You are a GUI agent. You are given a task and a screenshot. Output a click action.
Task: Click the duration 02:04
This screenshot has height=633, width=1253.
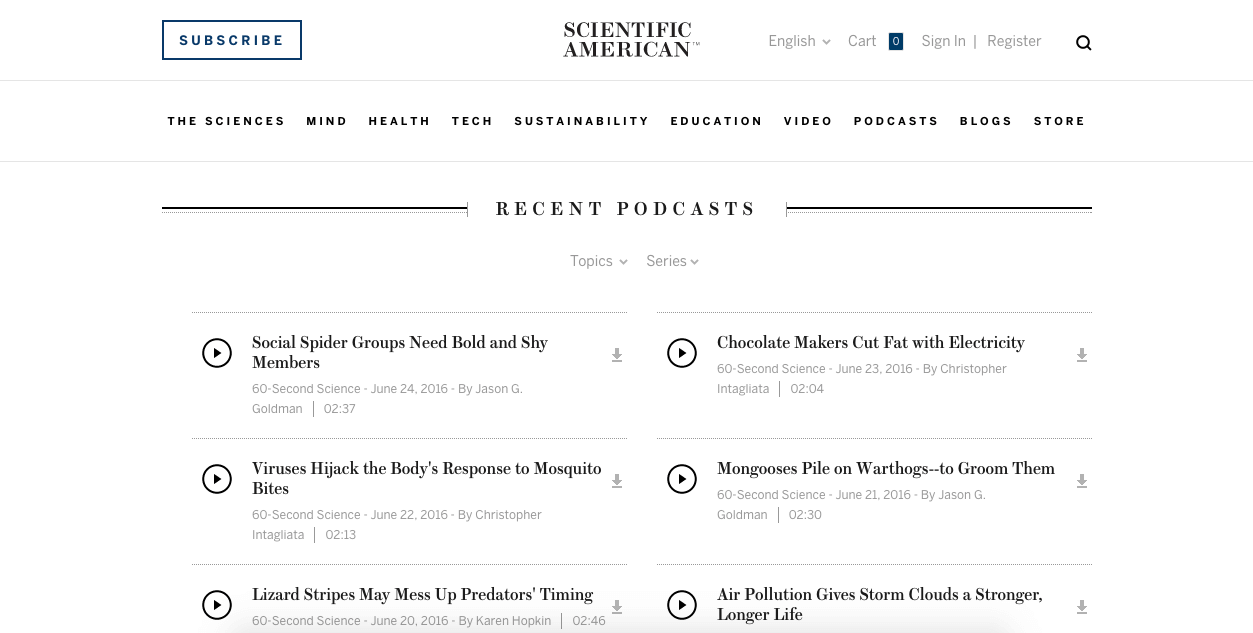tap(807, 389)
